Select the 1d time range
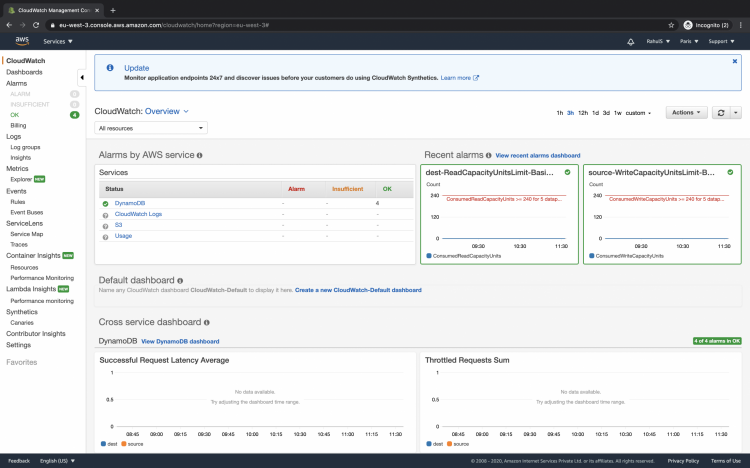The height and width of the screenshot is (468, 750). (x=596, y=113)
